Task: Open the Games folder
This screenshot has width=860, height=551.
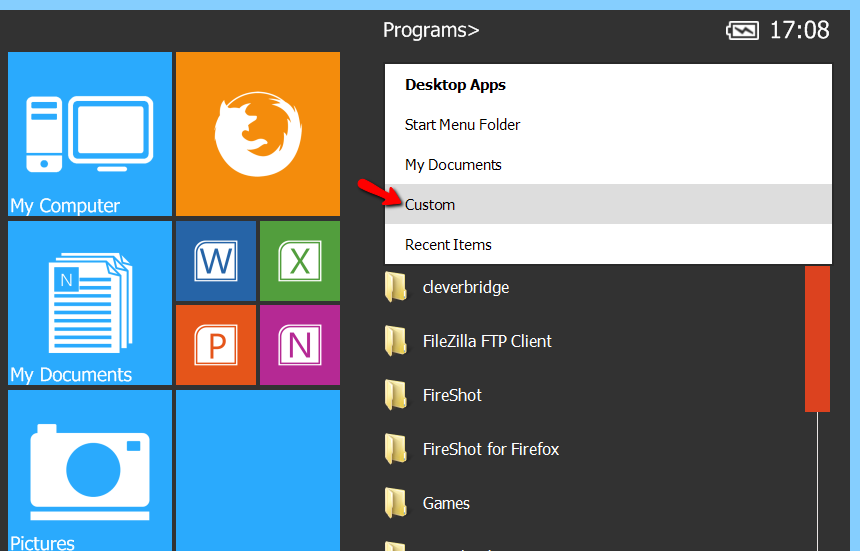Action: pyautogui.click(x=445, y=504)
